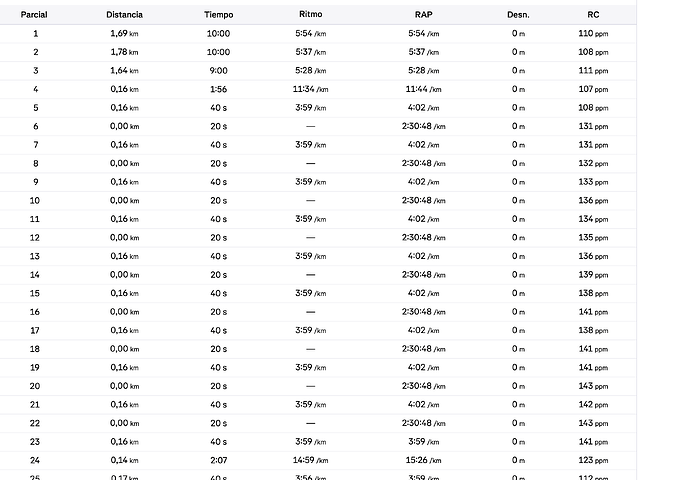The width and height of the screenshot is (690, 480).
Task: Select the 1,78 km distance cell
Action: 124,52
